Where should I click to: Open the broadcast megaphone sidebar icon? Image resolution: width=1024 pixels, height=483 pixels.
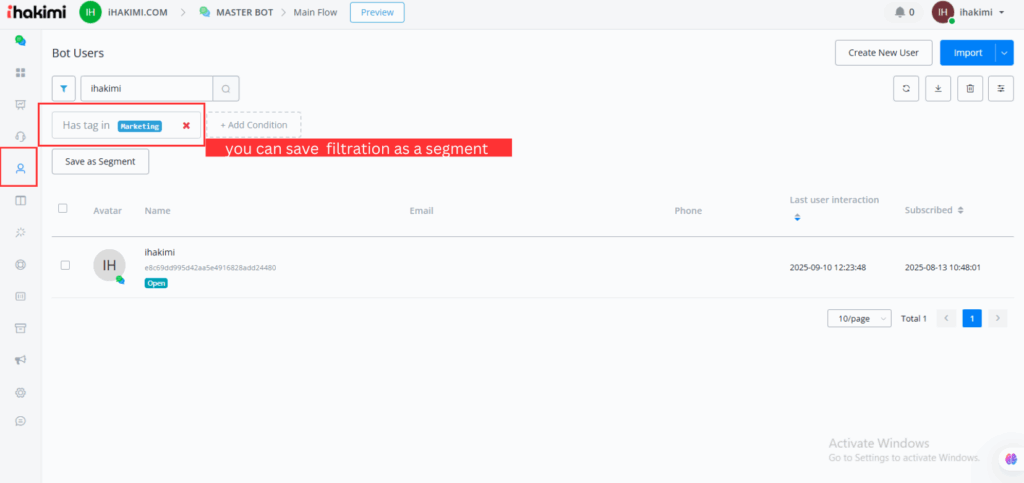tap(20, 360)
